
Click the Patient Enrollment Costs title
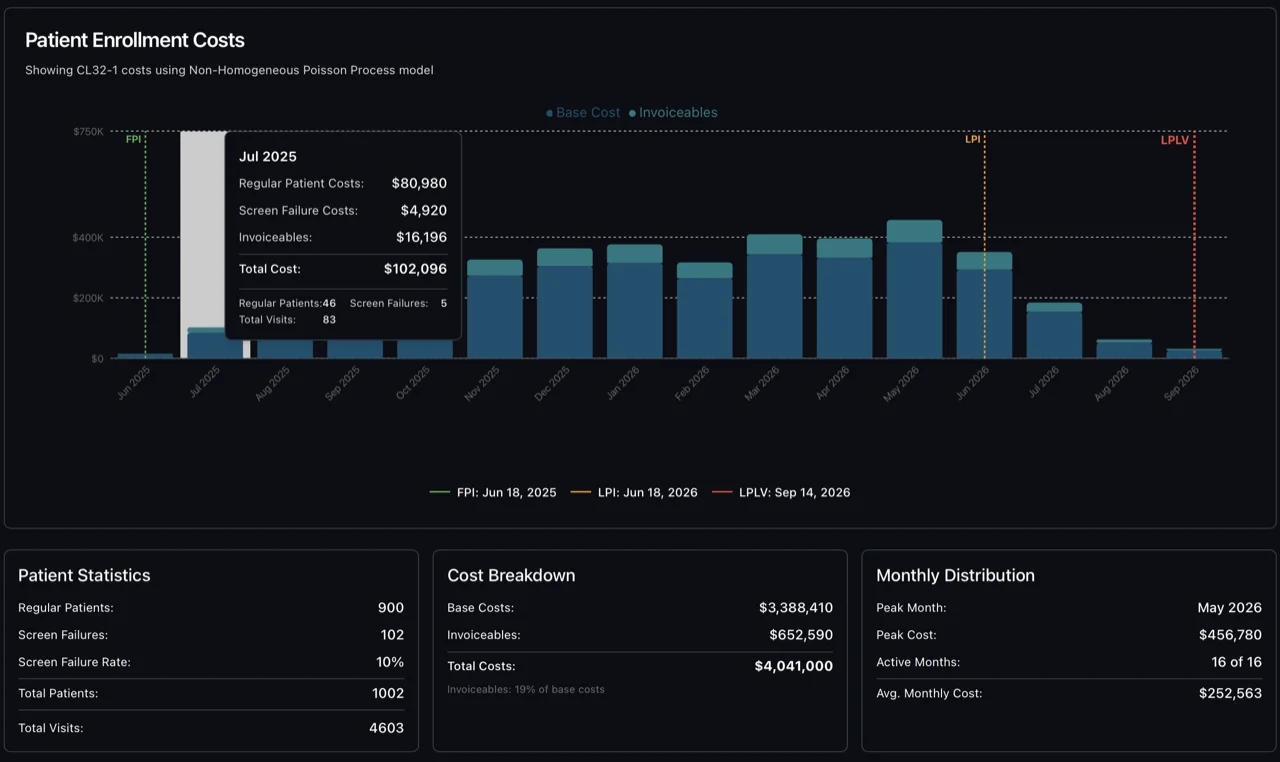click(x=134, y=40)
